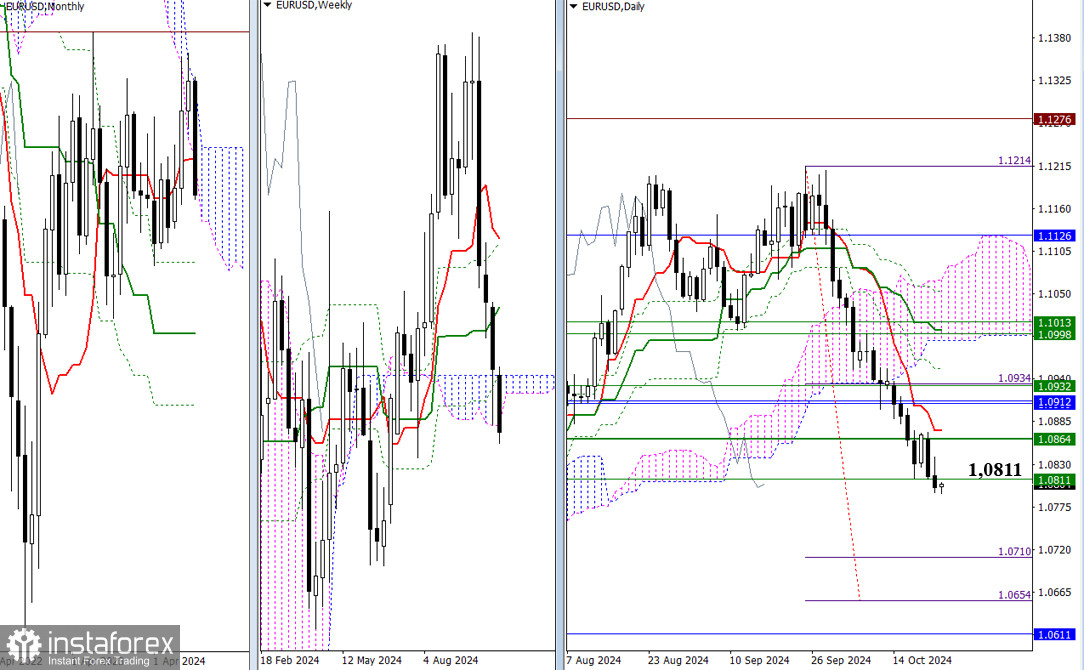The width and height of the screenshot is (1084, 670).
Task: Click the 1.1380 price axis value
Action: pos(1055,38)
